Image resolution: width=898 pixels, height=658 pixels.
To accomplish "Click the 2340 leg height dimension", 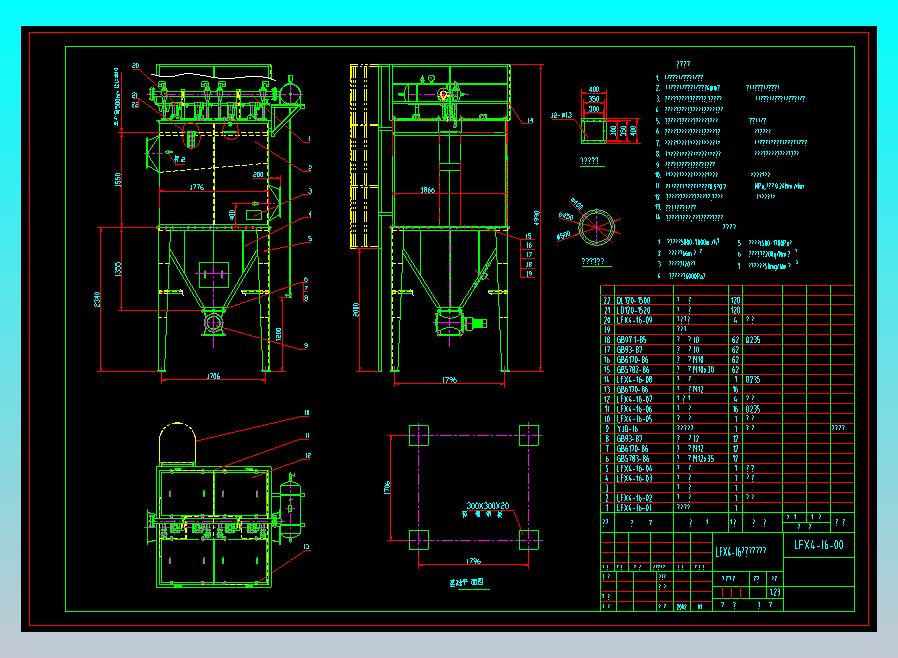I will tap(97, 300).
